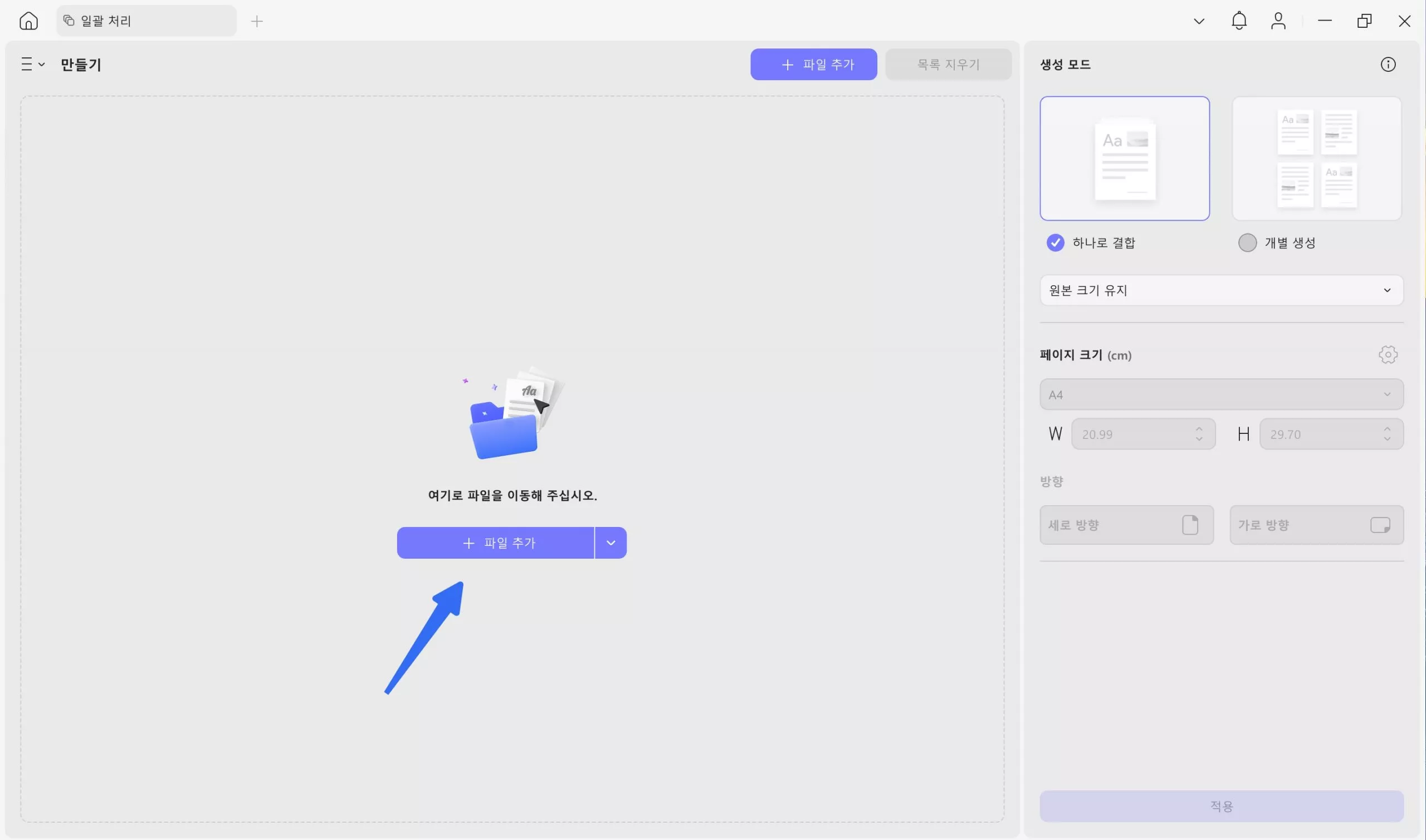Open the notifications bell icon
The image size is (1426, 840).
click(1239, 21)
